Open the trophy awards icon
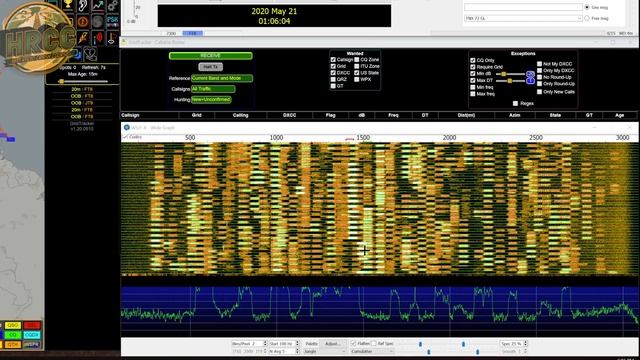Viewport: 640px width, 360px height. pos(68,5)
